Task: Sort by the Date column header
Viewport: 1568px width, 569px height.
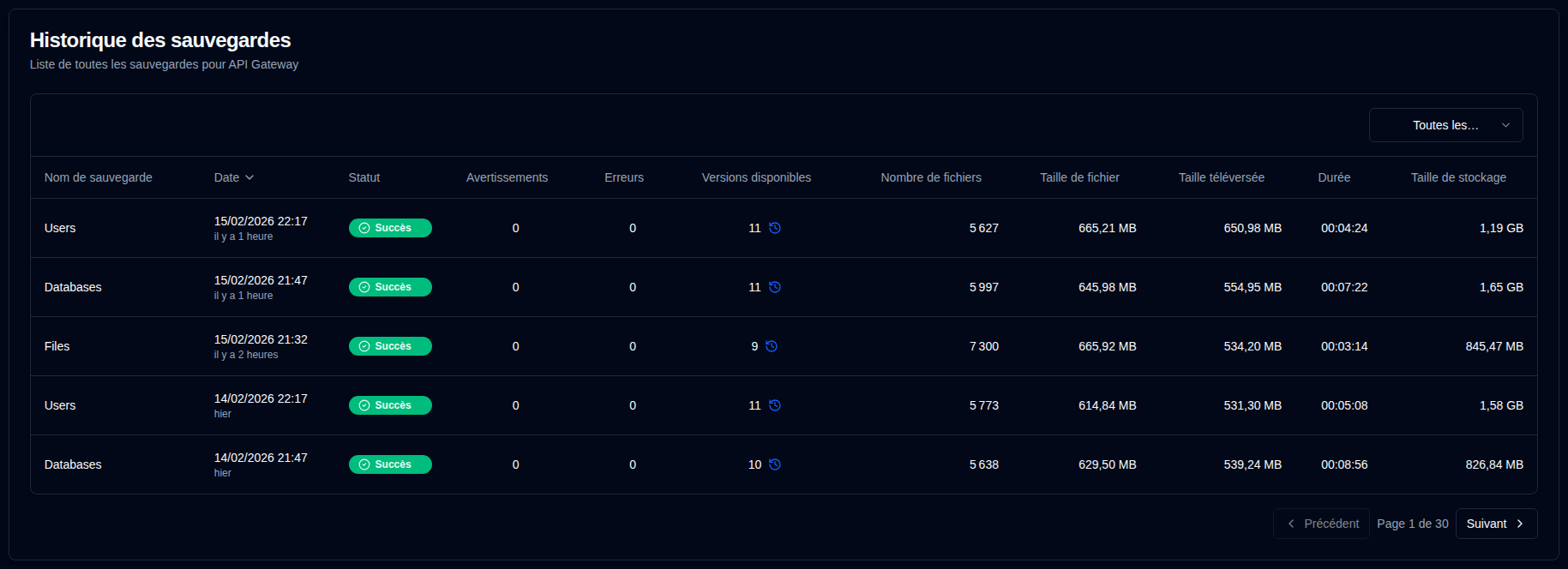Action: coord(233,177)
